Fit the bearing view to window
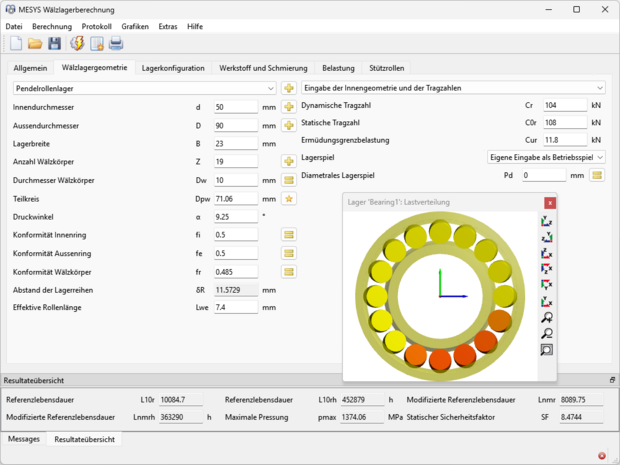The image size is (620, 465). click(546, 350)
